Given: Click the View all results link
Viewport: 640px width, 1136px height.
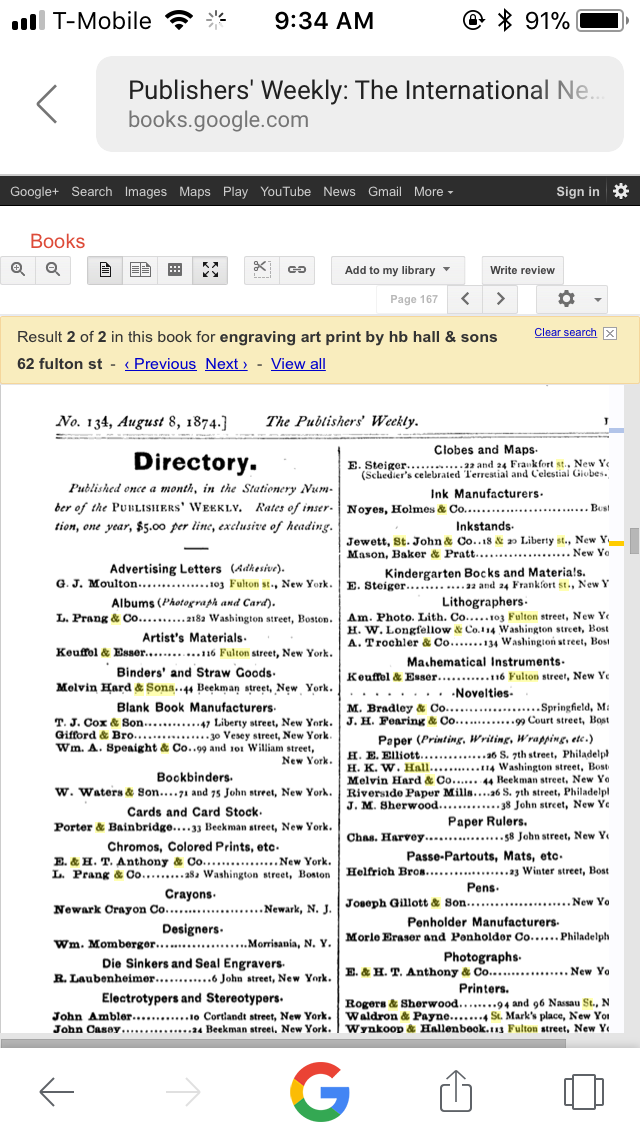Looking at the screenshot, I should [298, 364].
